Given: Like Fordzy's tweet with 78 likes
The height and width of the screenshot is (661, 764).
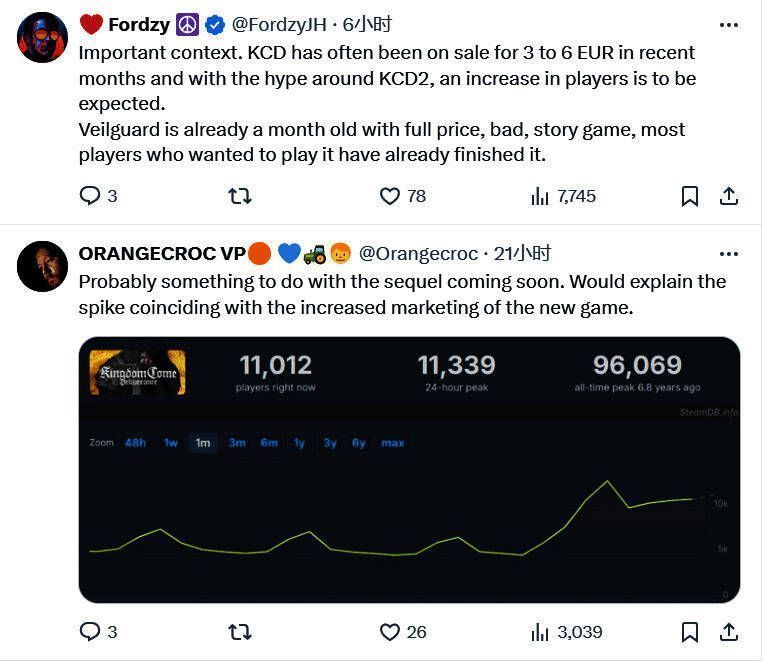Looking at the screenshot, I should [390, 196].
